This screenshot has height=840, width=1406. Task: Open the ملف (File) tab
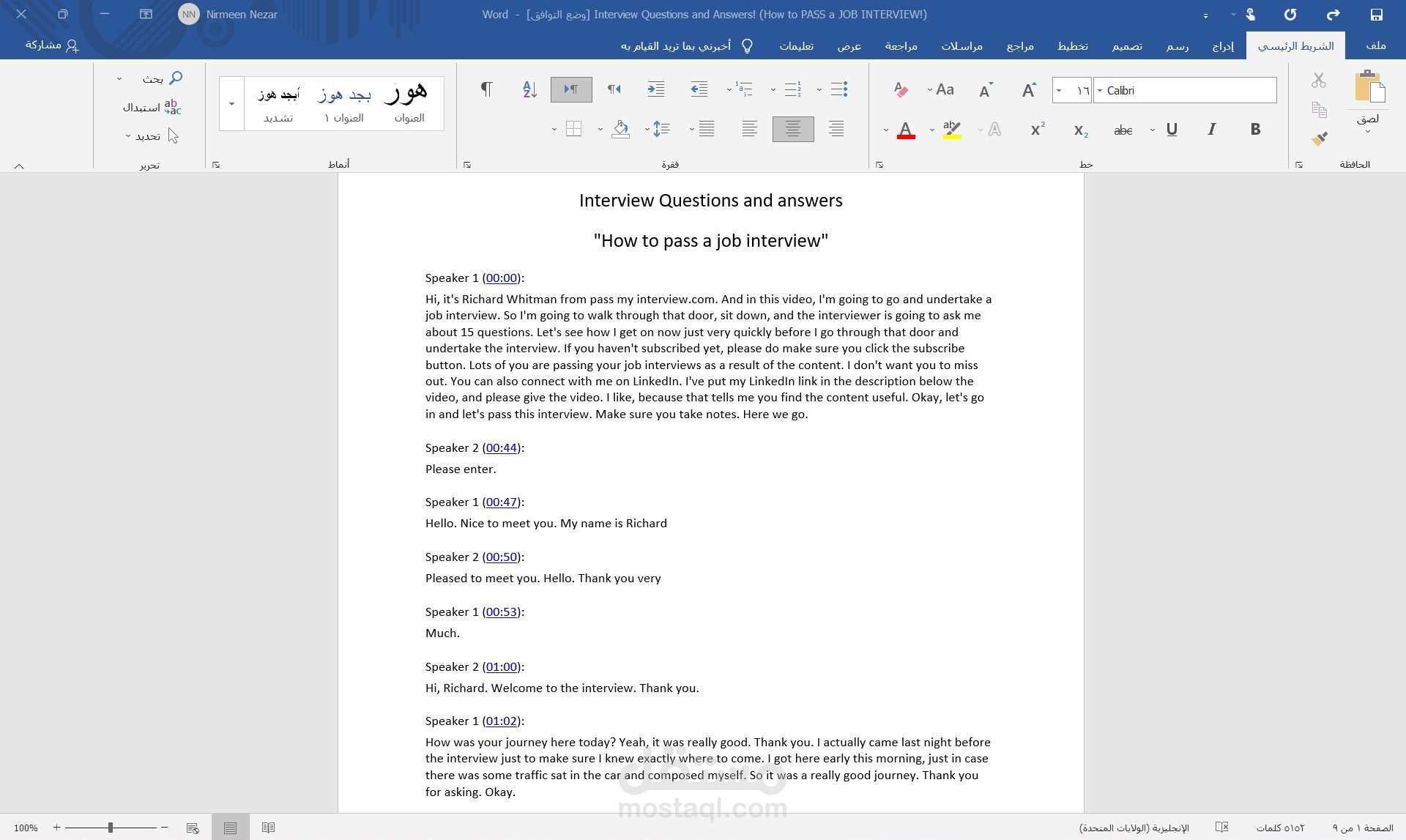pyautogui.click(x=1376, y=45)
